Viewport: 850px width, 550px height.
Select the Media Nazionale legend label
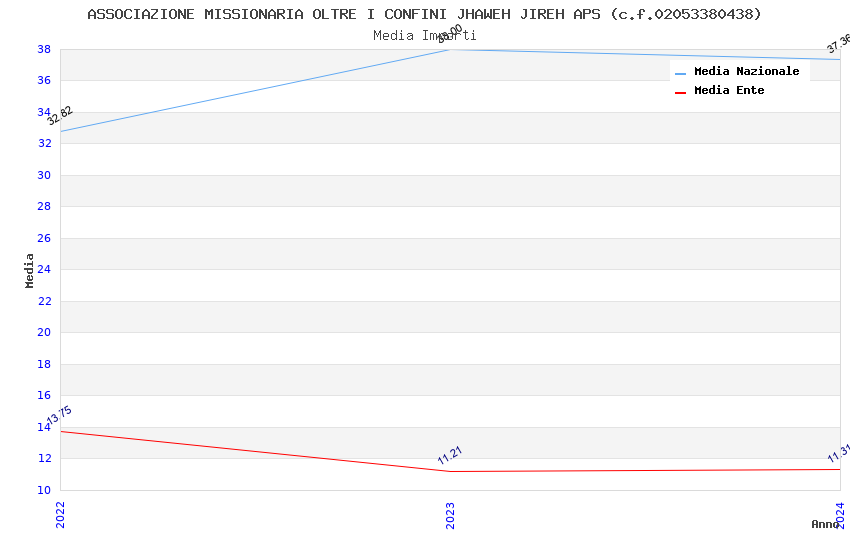point(746,71)
